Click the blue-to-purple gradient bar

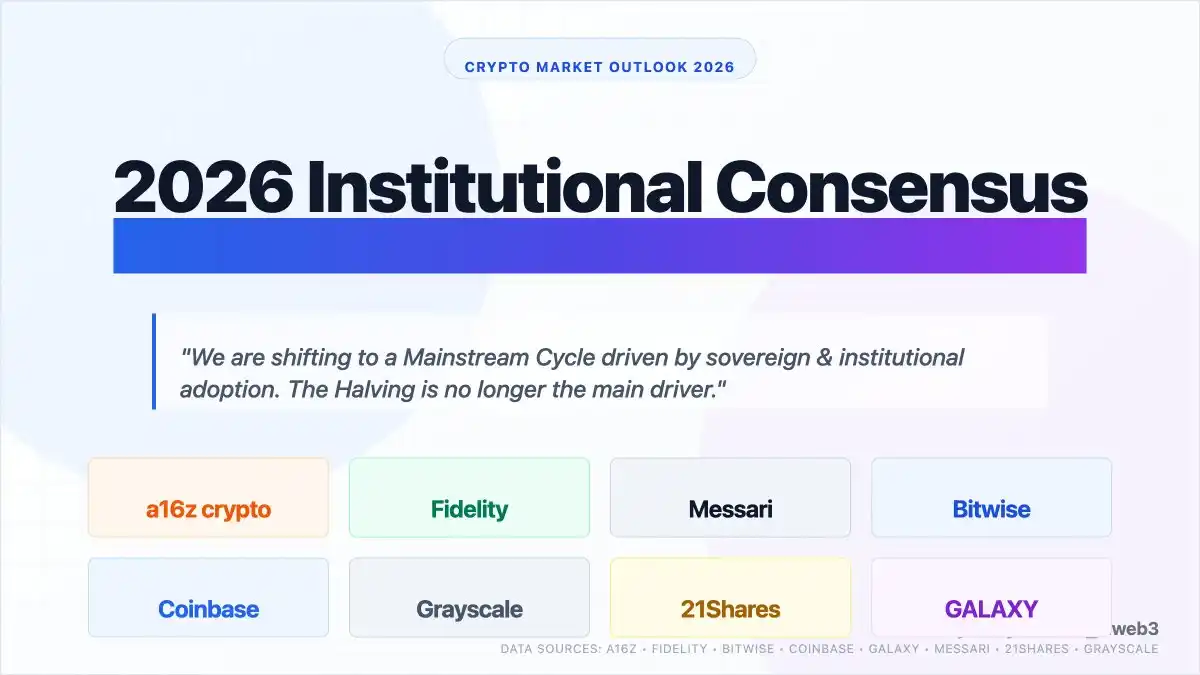[x=600, y=246]
